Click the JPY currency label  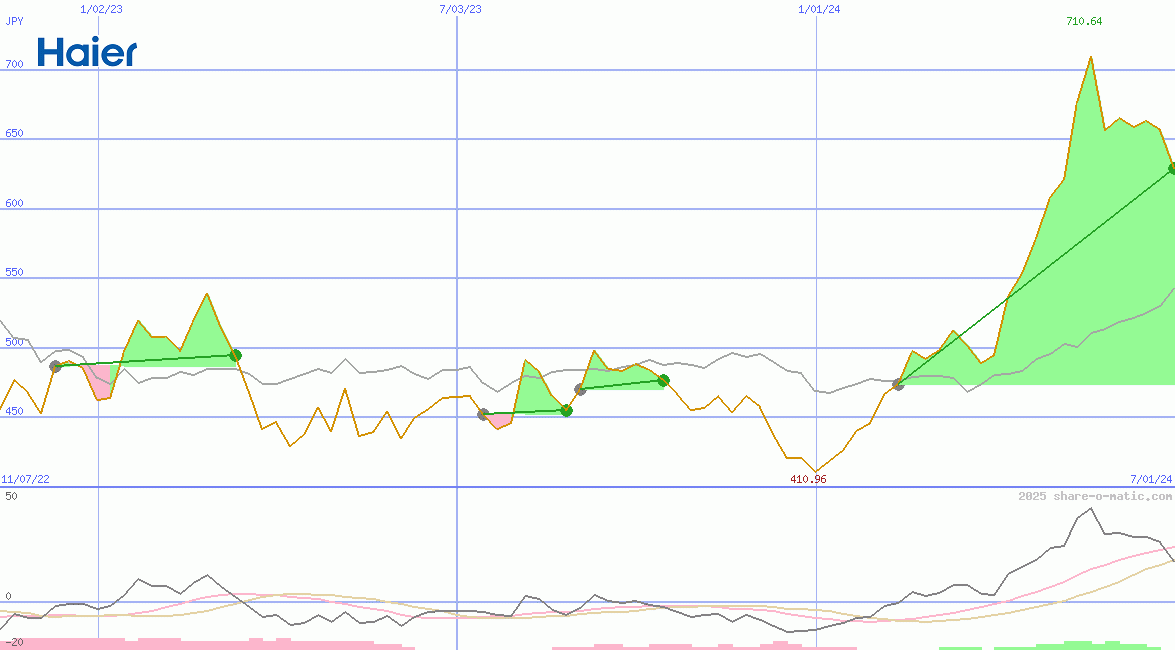(x=14, y=20)
